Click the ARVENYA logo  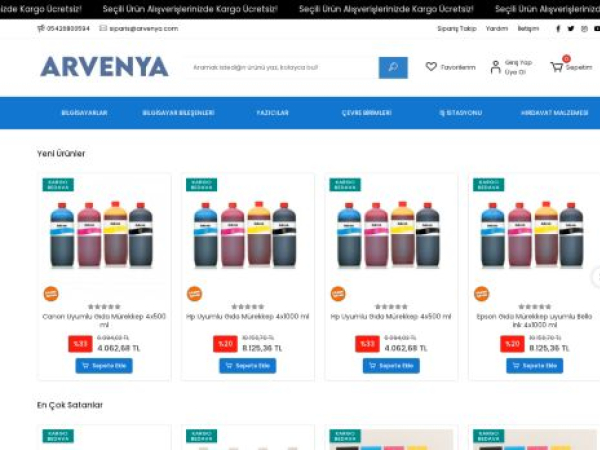point(104,67)
